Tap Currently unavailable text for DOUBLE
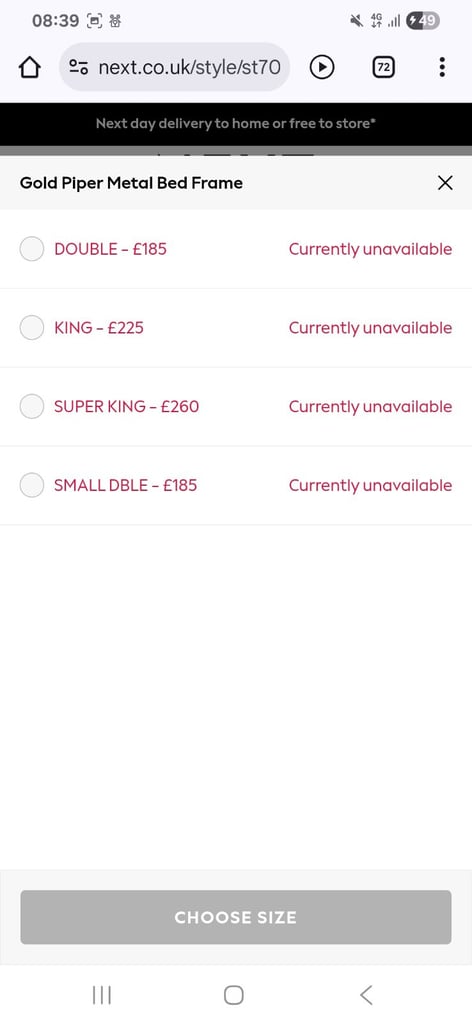 tap(370, 249)
